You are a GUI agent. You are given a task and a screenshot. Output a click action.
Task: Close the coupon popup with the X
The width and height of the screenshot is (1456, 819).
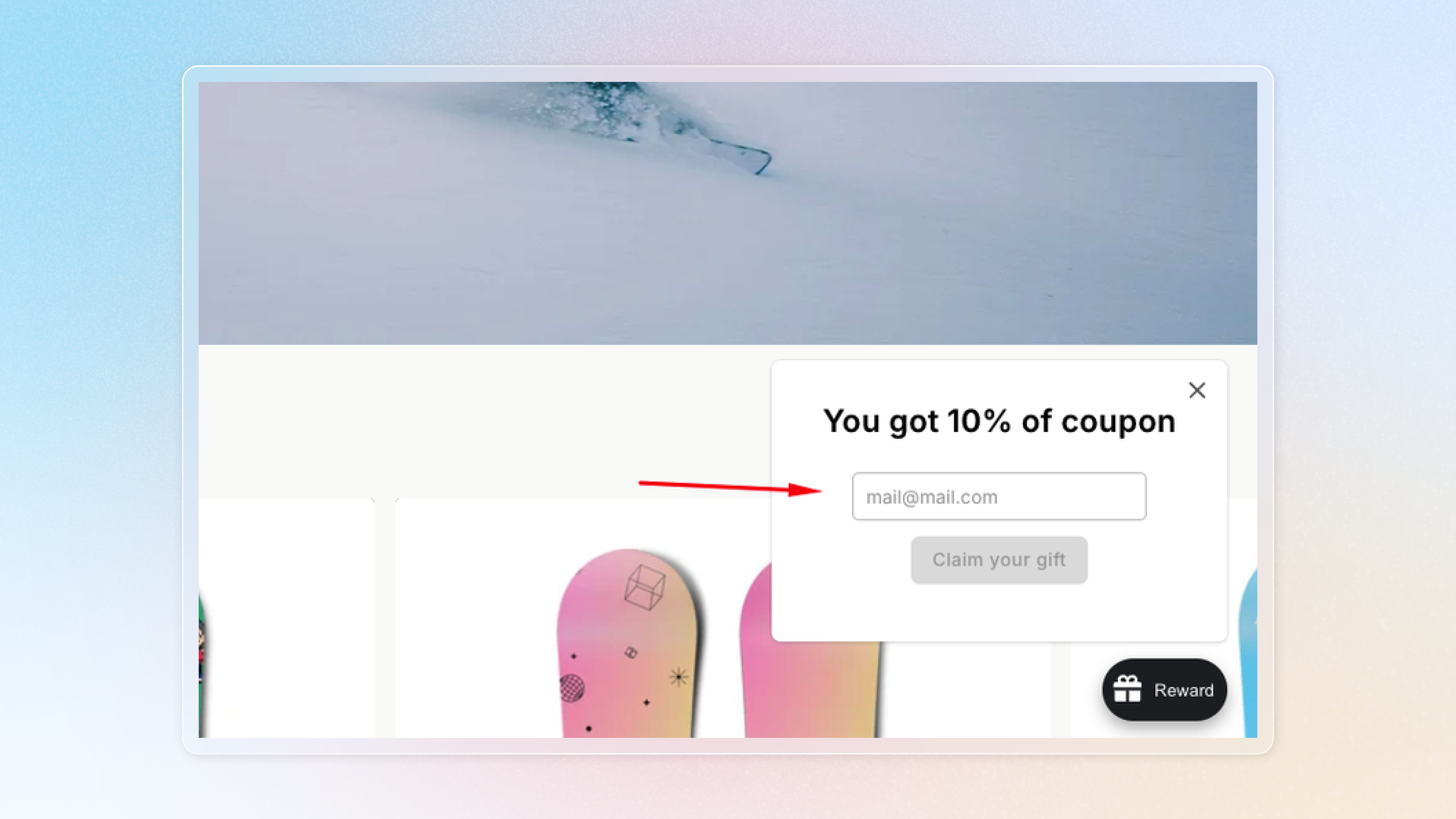point(1197,390)
